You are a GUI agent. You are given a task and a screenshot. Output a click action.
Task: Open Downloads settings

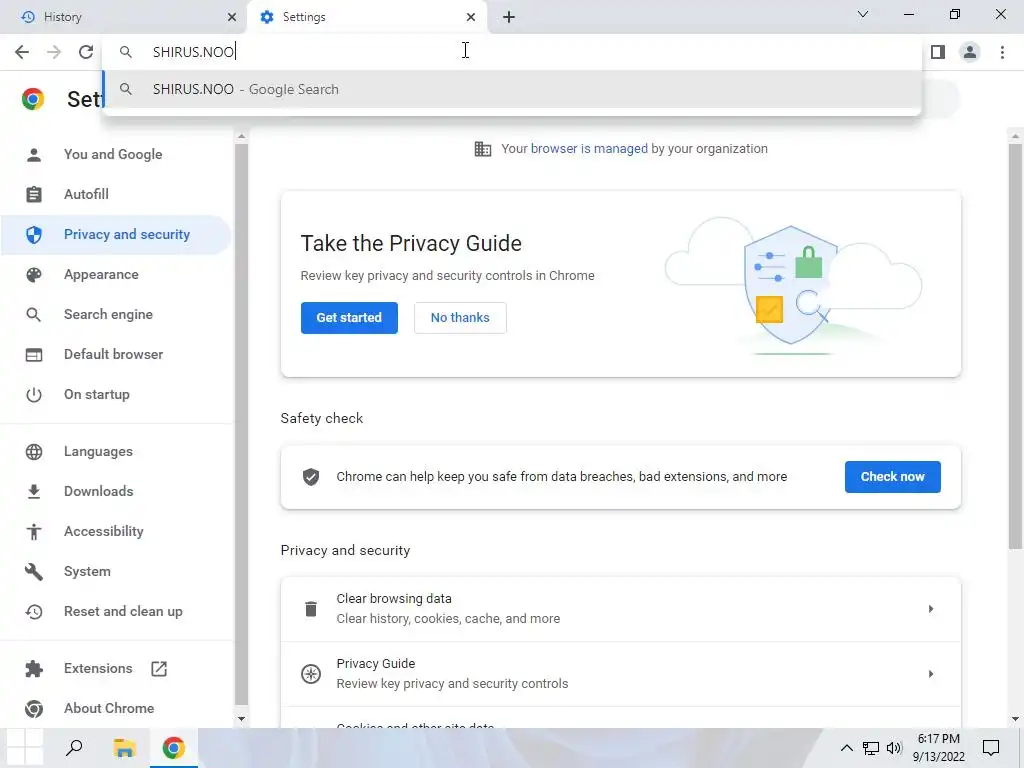tap(116, 491)
